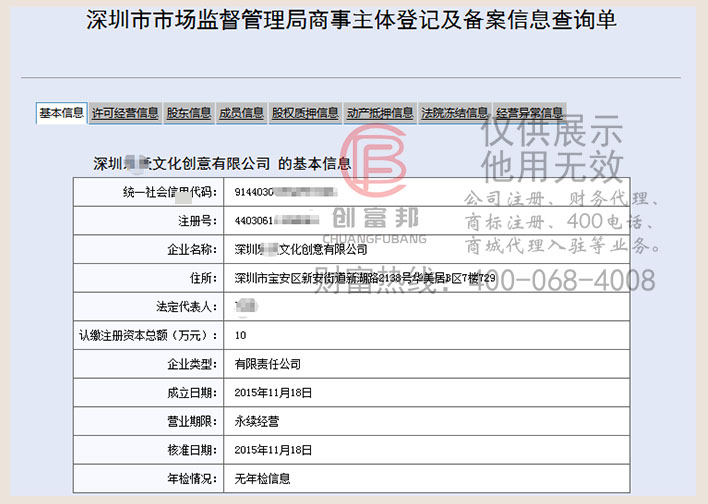Click the 营业期限 label
The image size is (708, 504).
[x=192, y=421]
